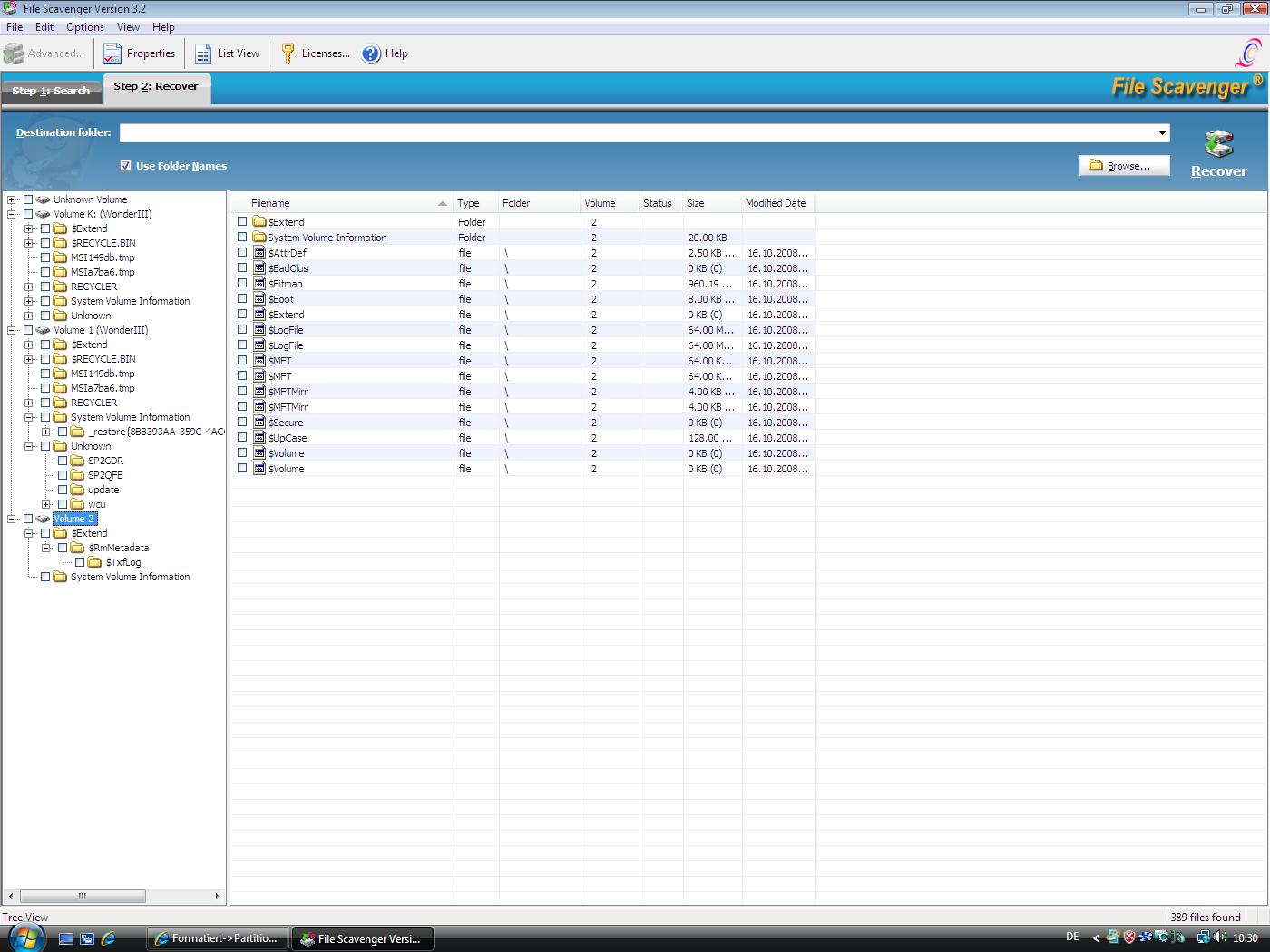This screenshot has height=952, width=1270.
Task: Sort by Type column header
Action: [x=476, y=203]
